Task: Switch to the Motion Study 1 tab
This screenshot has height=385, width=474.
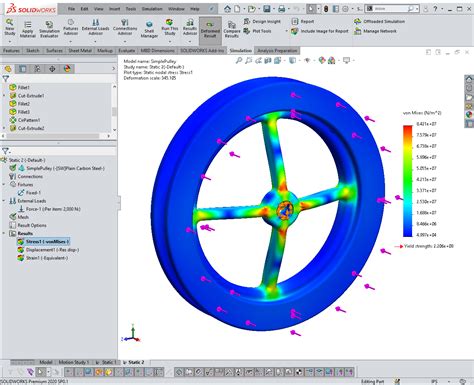Action: [x=74, y=362]
